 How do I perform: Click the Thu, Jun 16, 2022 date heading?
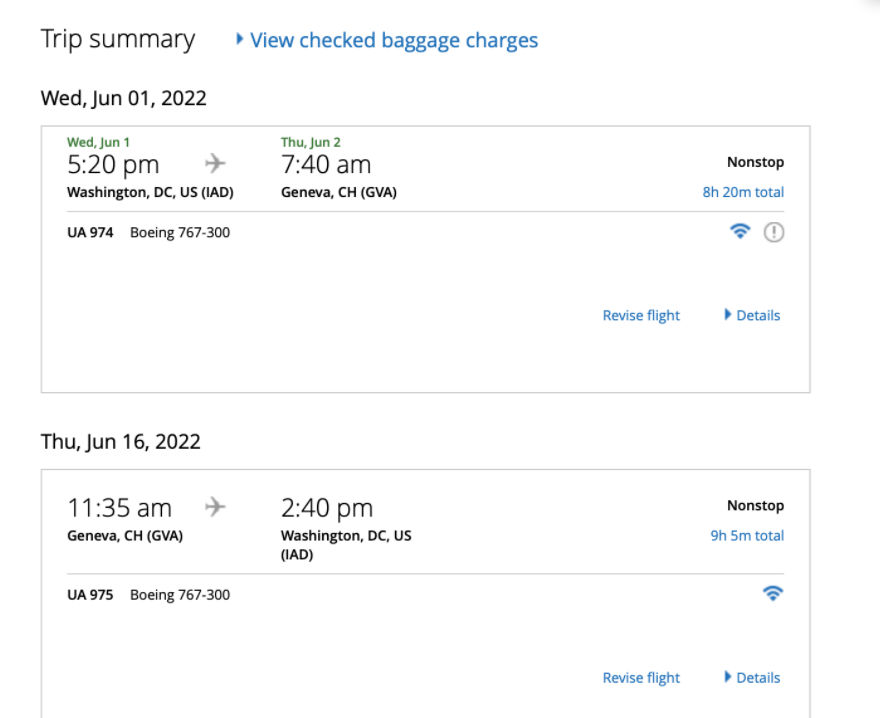coord(121,442)
